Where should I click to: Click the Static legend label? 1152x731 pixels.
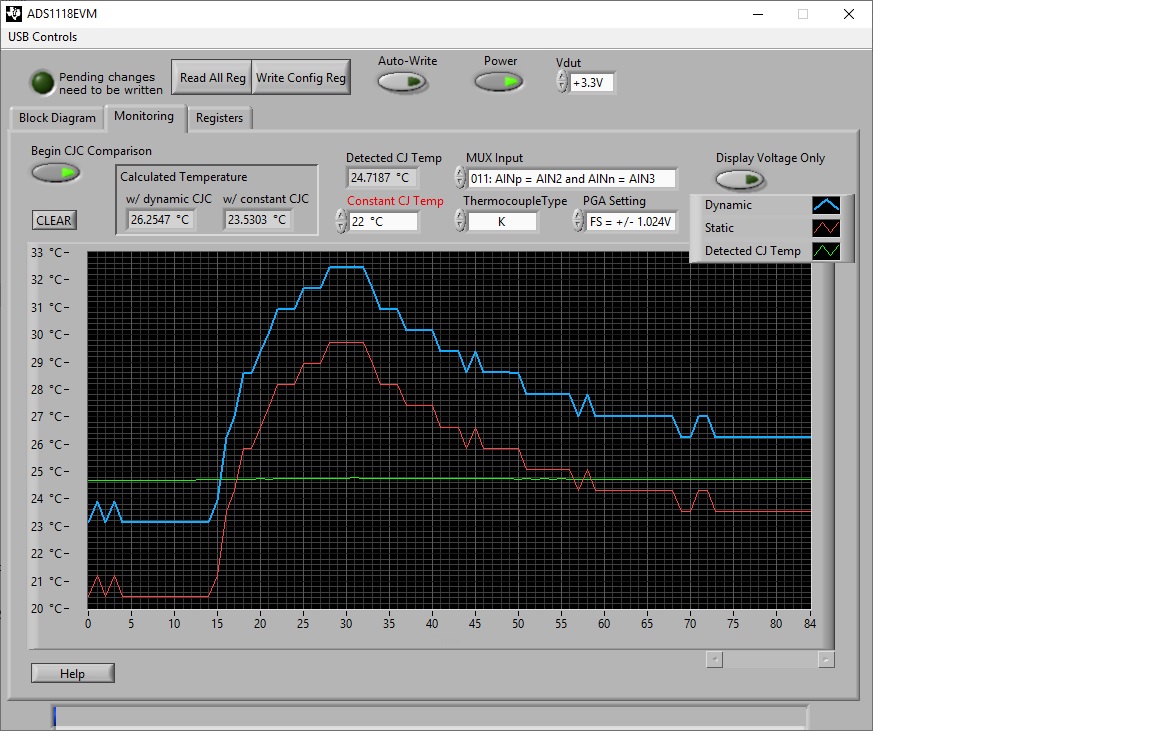(x=719, y=228)
